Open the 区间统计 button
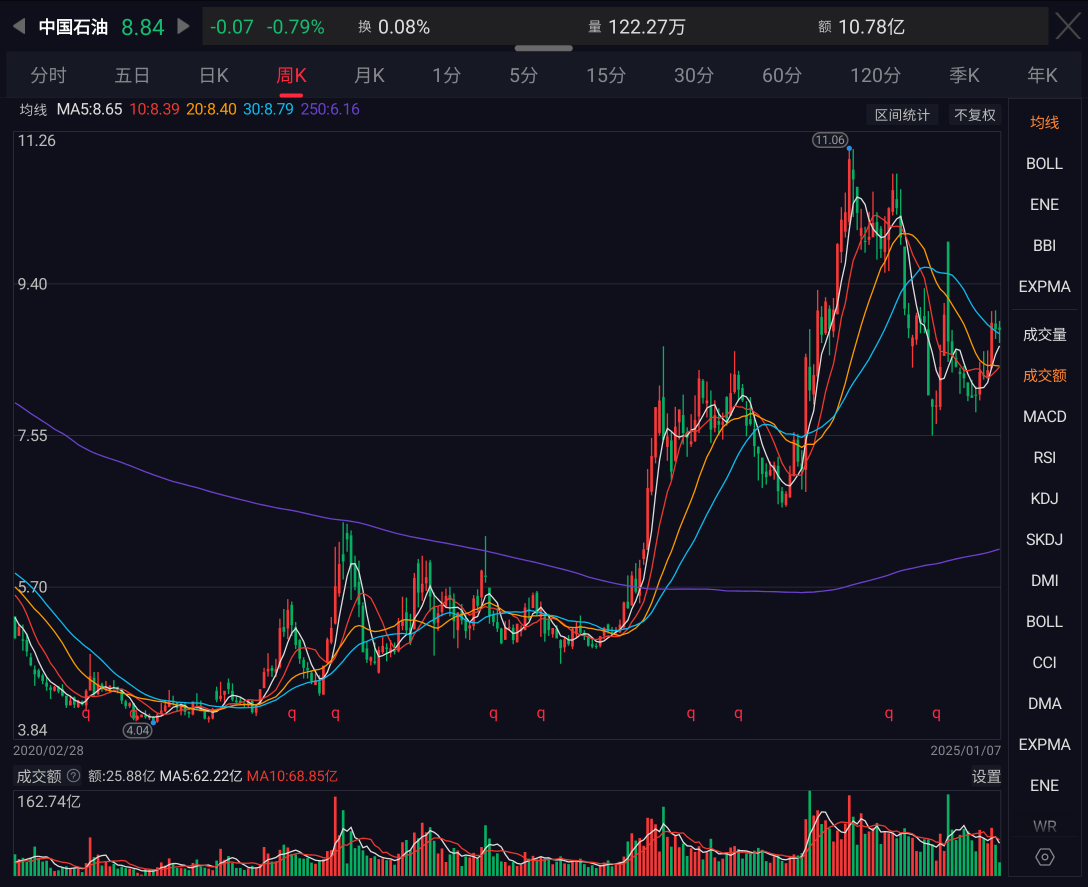1088x887 pixels. [902, 115]
